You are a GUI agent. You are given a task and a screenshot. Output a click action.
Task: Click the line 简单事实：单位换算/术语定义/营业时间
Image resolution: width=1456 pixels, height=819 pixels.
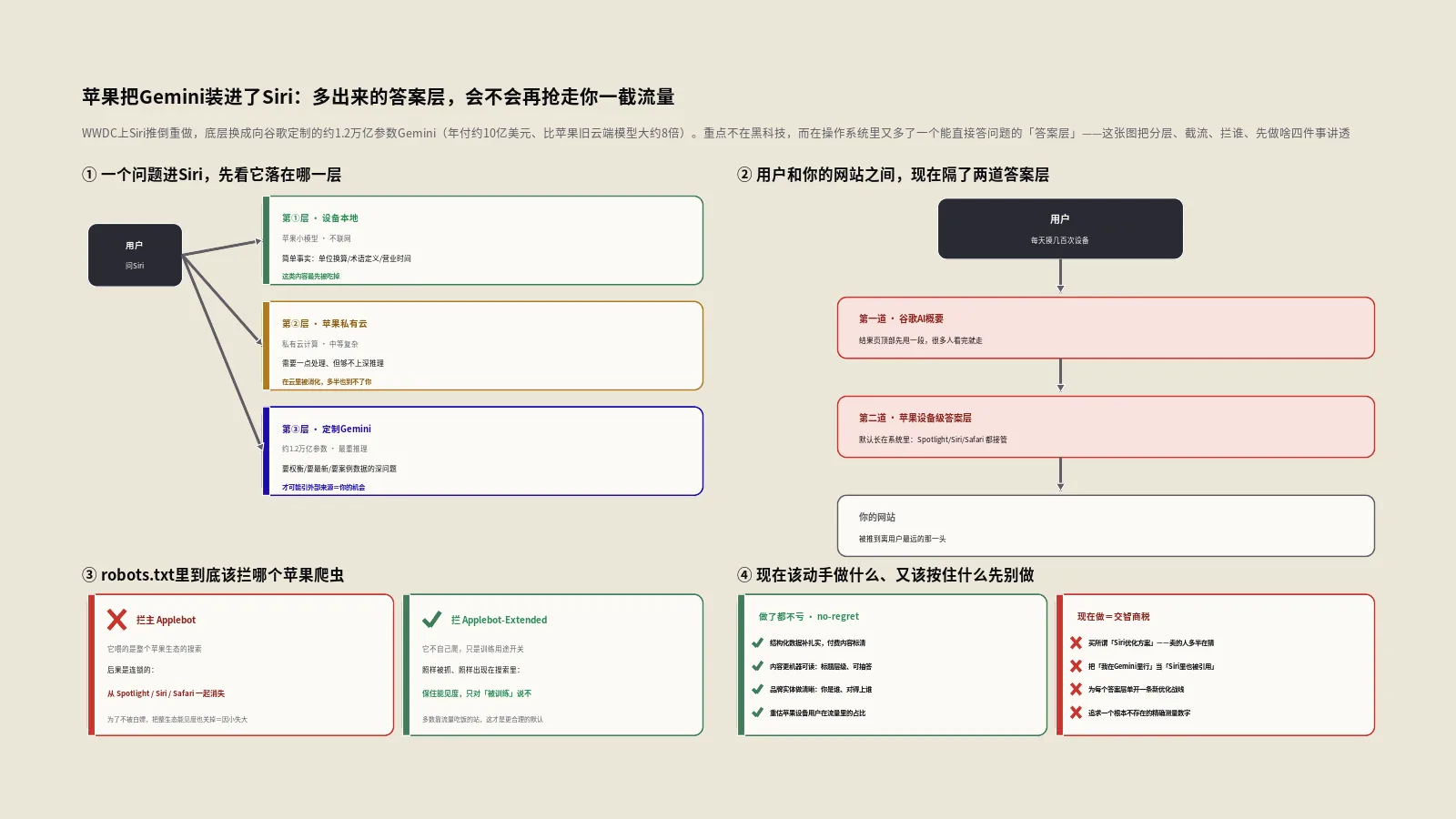(x=346, y=258)
